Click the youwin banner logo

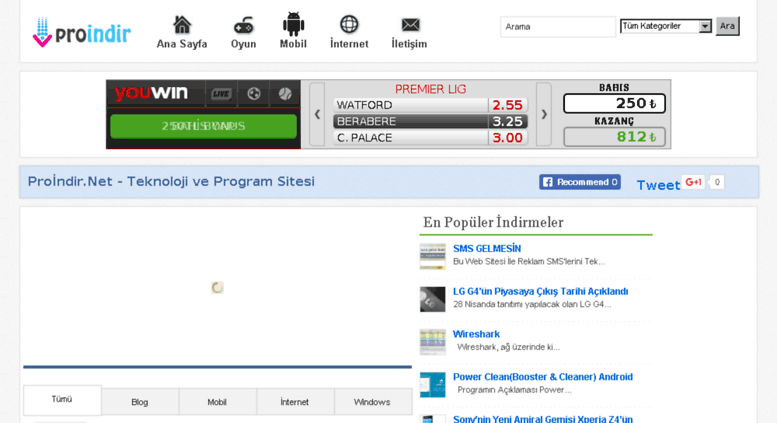pyautogui.click(x=152, y=93)
